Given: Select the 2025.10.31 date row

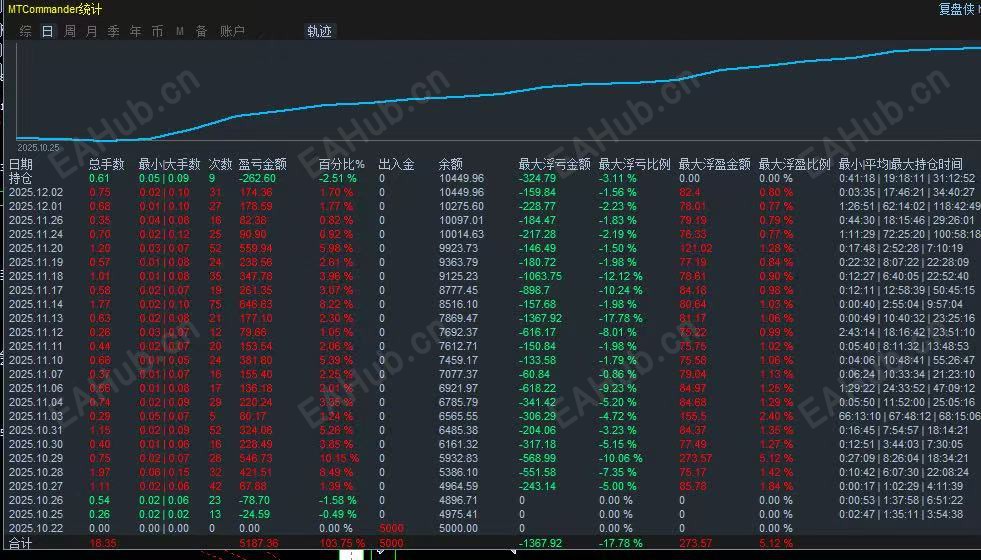Looking at the screenshot, I should point(491,430).
